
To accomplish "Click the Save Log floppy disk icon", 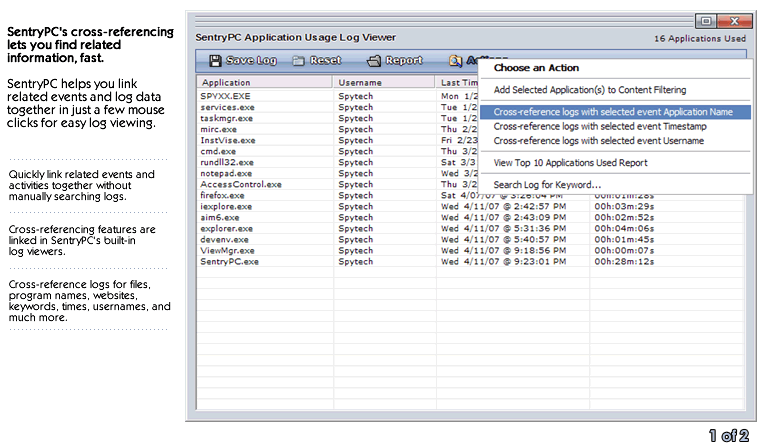I will click(x=215, y=61).
